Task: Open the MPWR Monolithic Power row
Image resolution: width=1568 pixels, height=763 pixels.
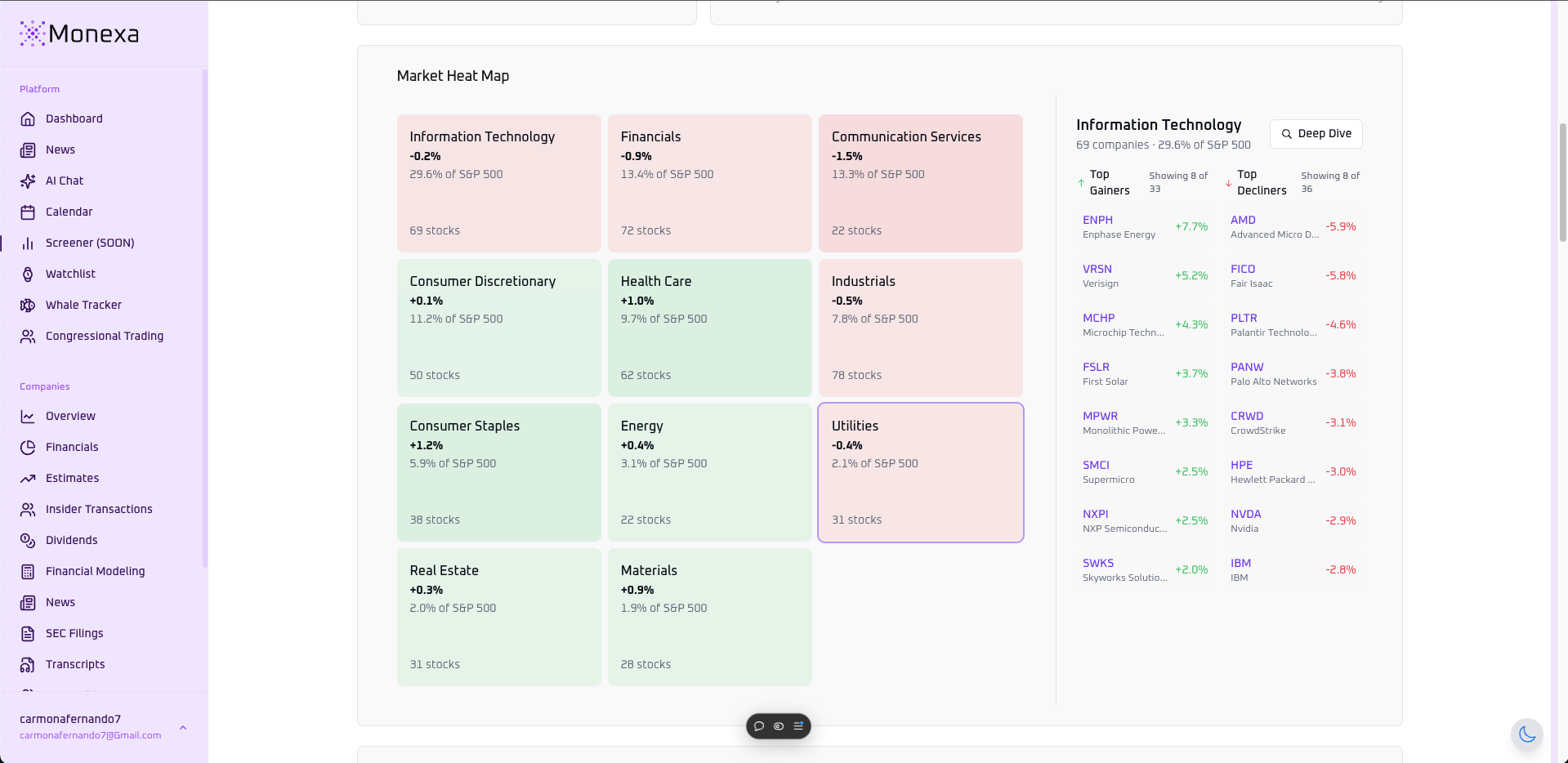Action: pos(1145,423)
